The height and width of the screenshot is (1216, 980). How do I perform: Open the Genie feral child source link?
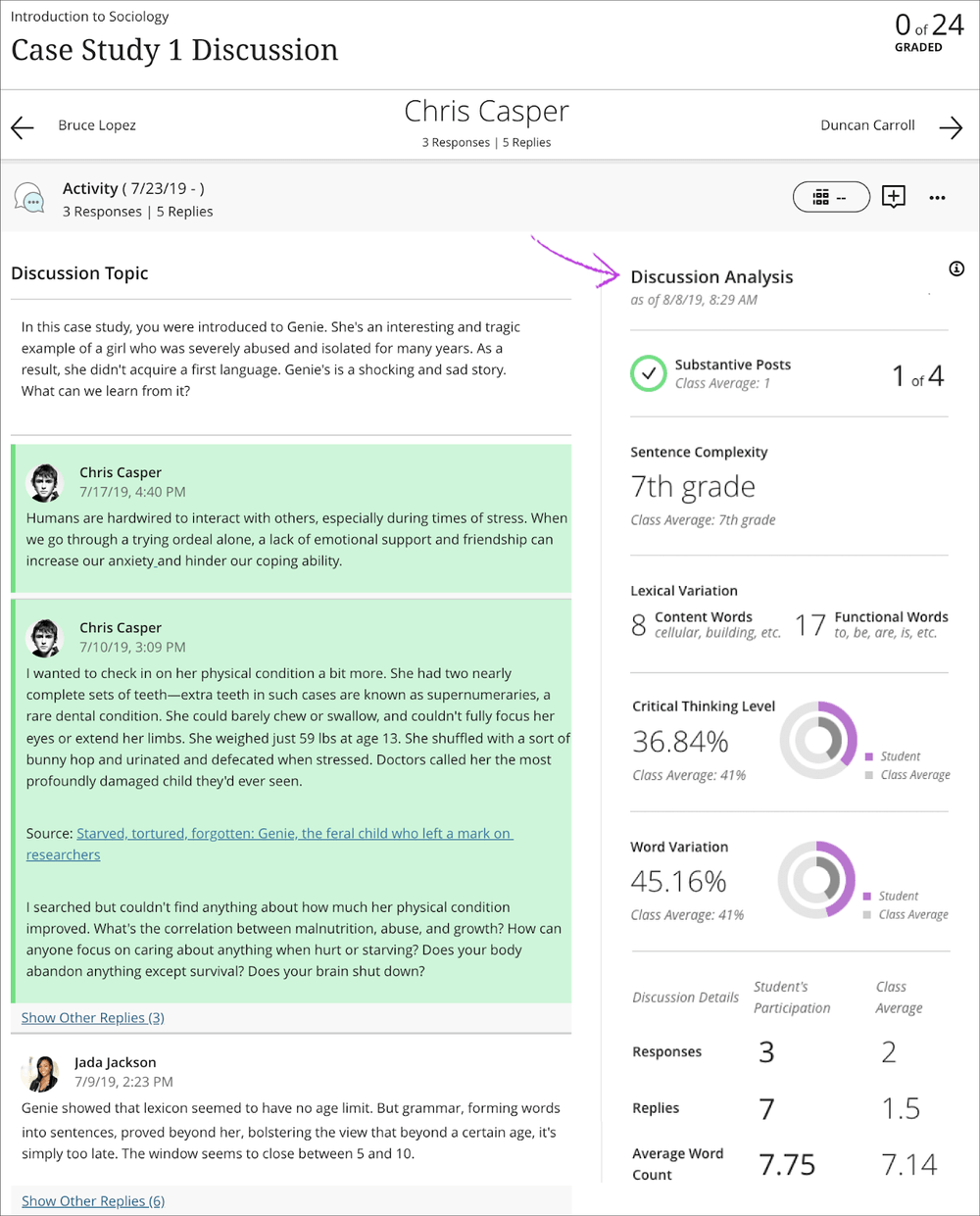(294, 833)
